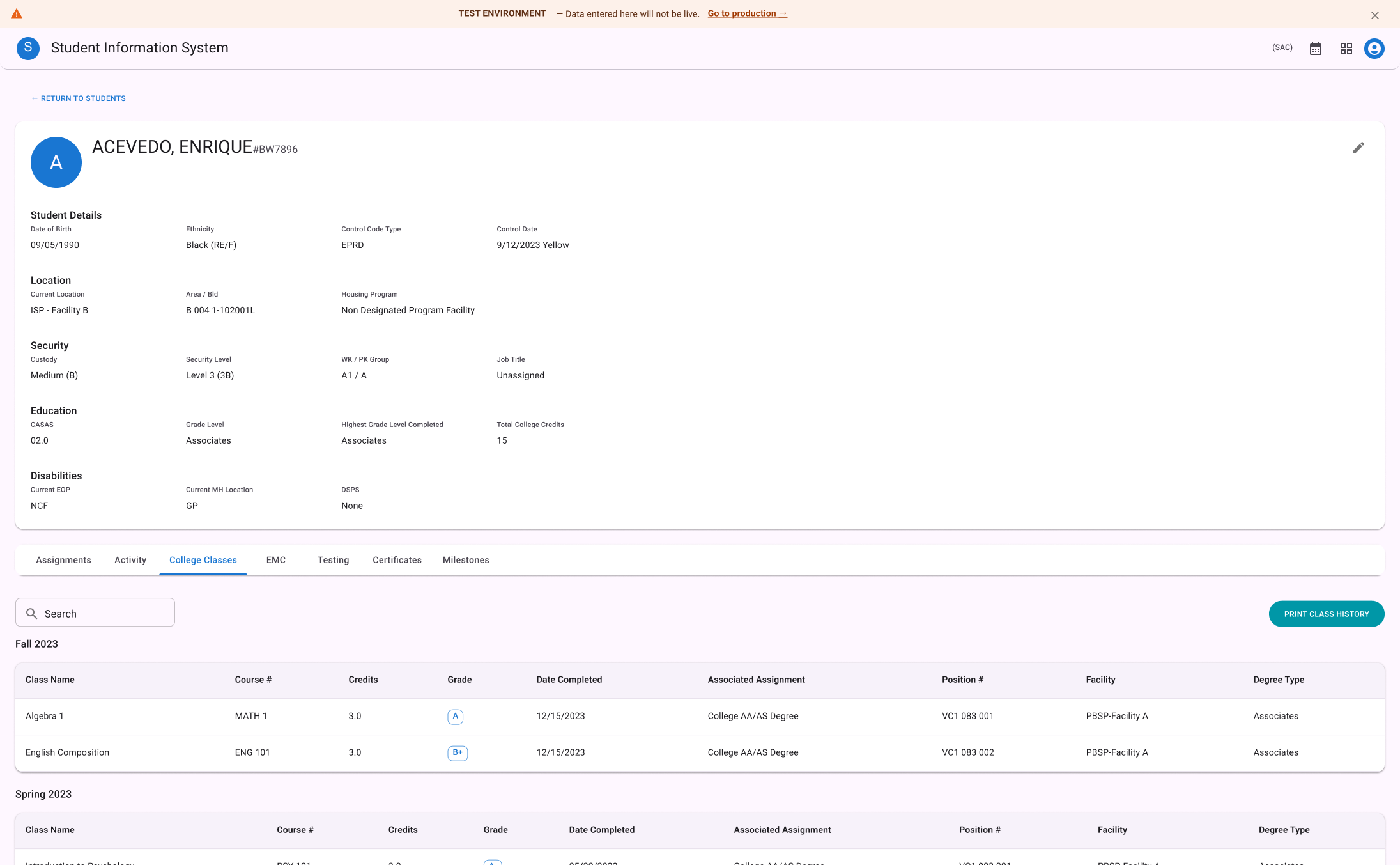Click the Fall 2023 Facility column header
Image resolution: width=1400 pixels, height=865 pixels.
coord(1100,680)
